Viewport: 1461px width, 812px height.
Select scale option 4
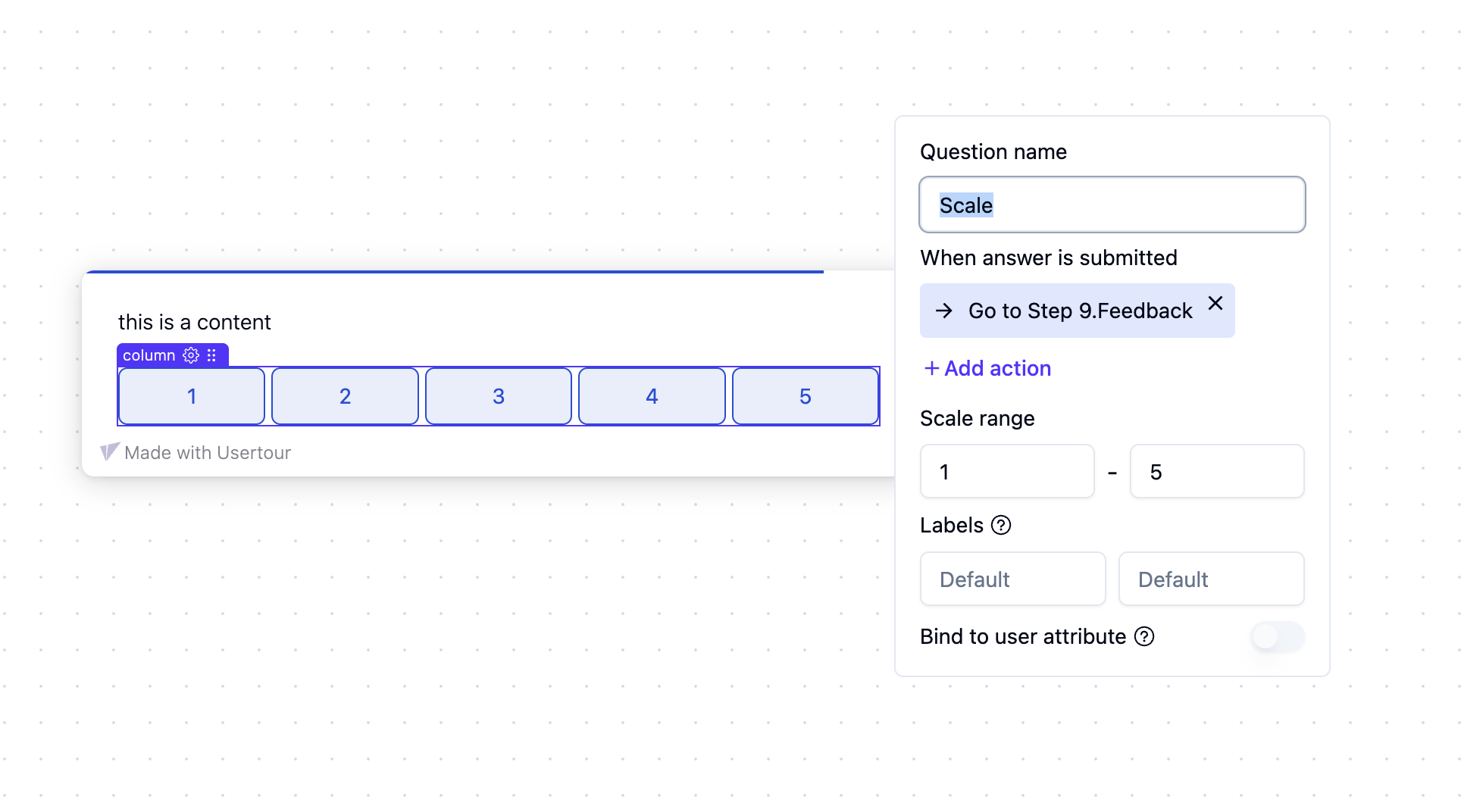pyautogui.click(x=652, y=396)
